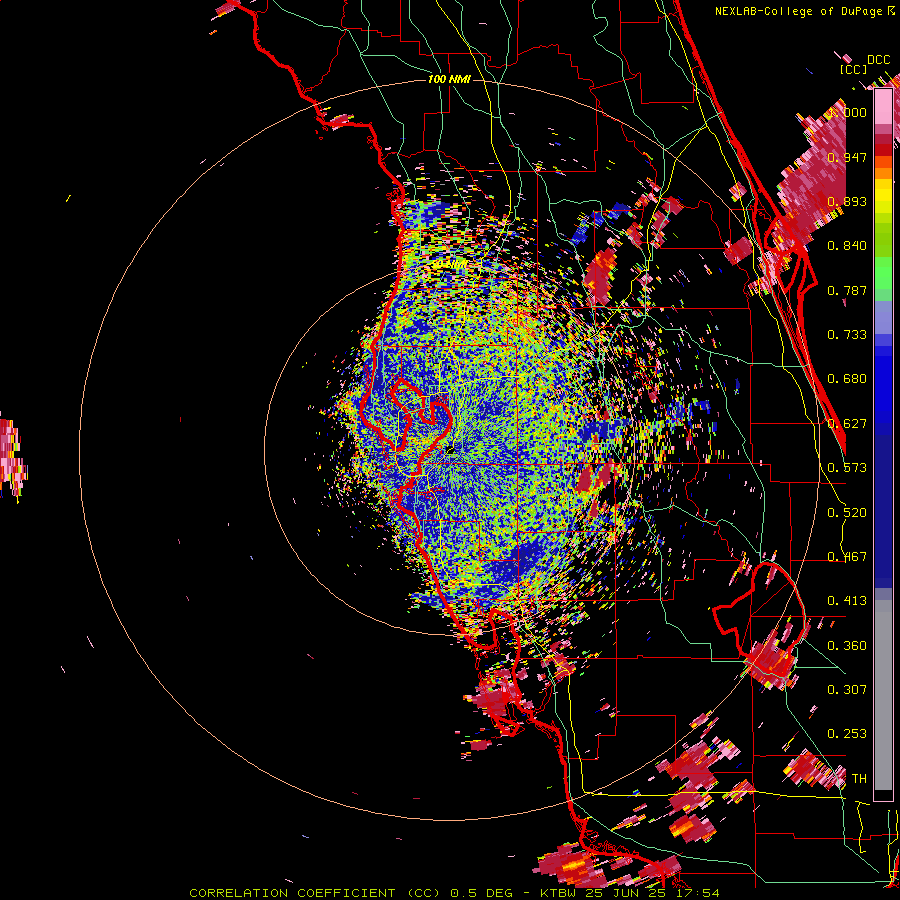900x900 pixels.
Task: Click the TH threshold legend label
Action: click(x=859, y=779)
